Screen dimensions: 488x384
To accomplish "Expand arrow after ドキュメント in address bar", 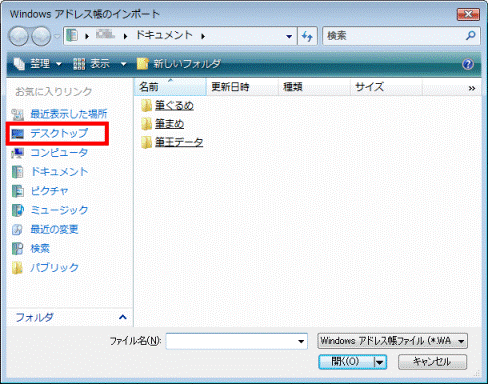I will (203, 36).
